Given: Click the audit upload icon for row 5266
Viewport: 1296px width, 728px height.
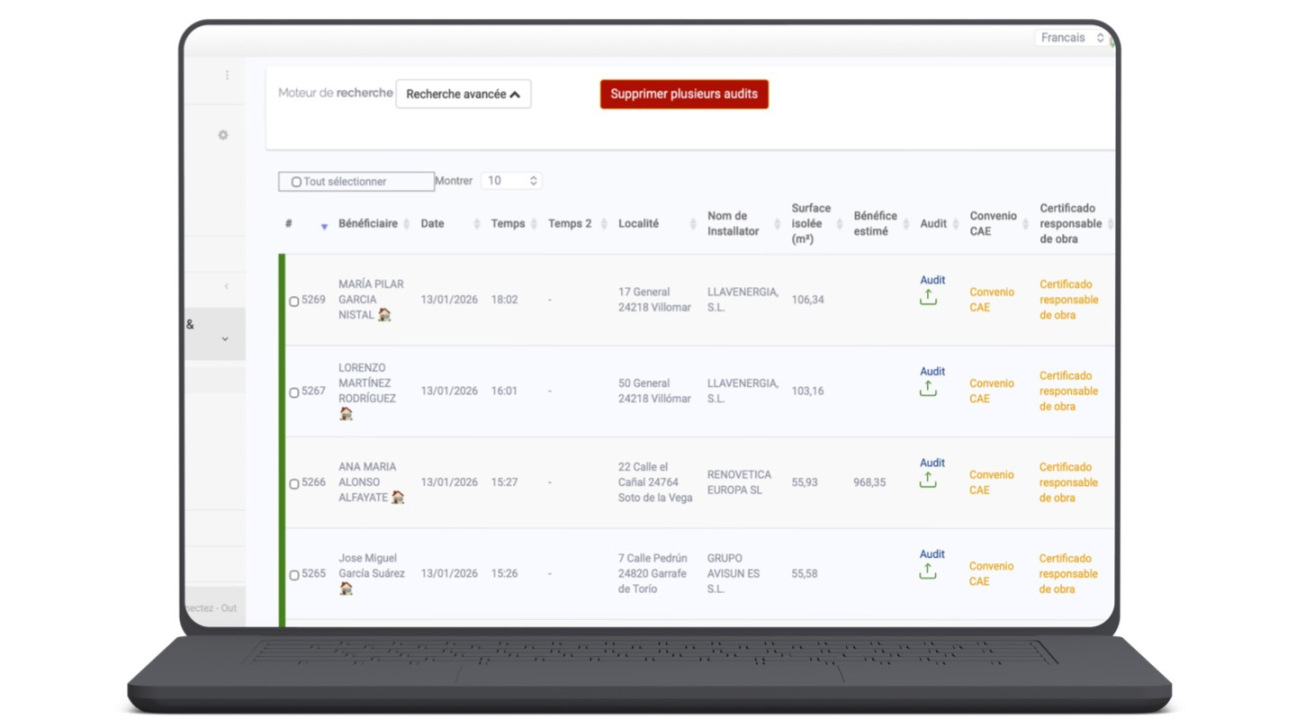Looking at the screenshot, I should [x=928, y=480].
